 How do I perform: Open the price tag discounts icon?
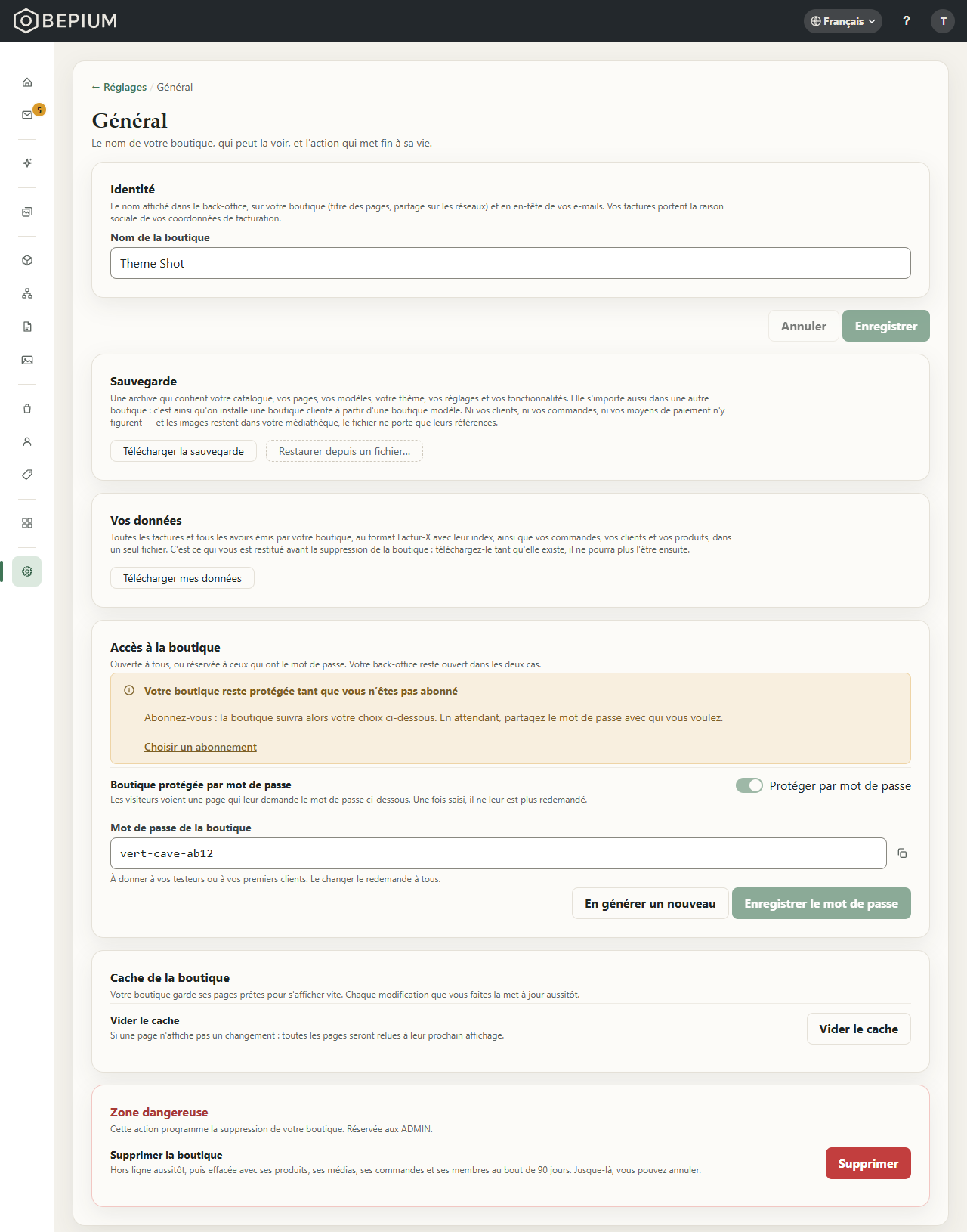click(27, 475)
